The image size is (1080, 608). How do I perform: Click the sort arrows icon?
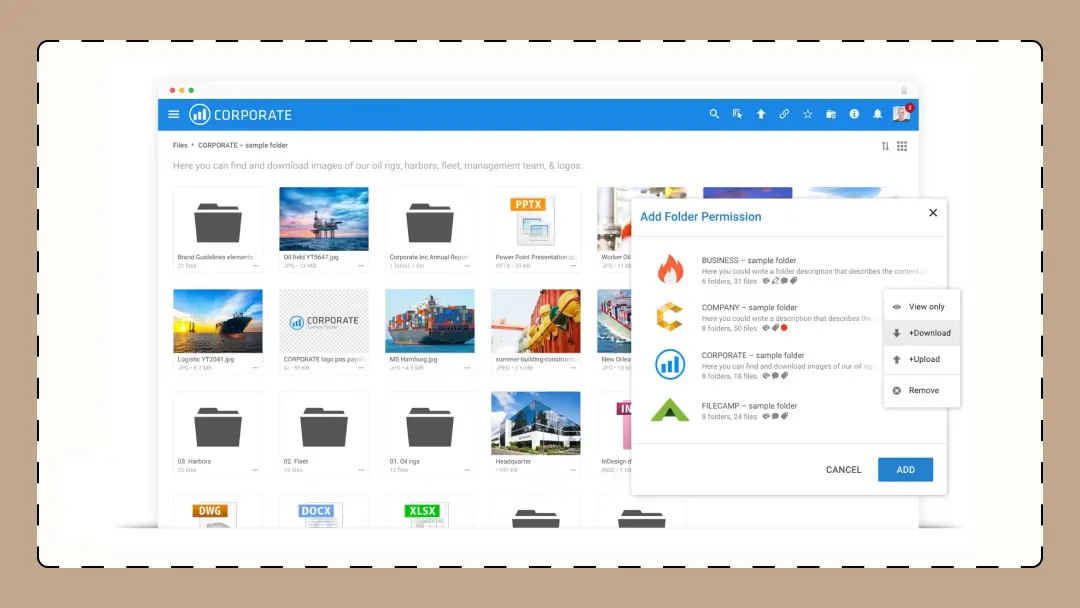tap(885, 146)
